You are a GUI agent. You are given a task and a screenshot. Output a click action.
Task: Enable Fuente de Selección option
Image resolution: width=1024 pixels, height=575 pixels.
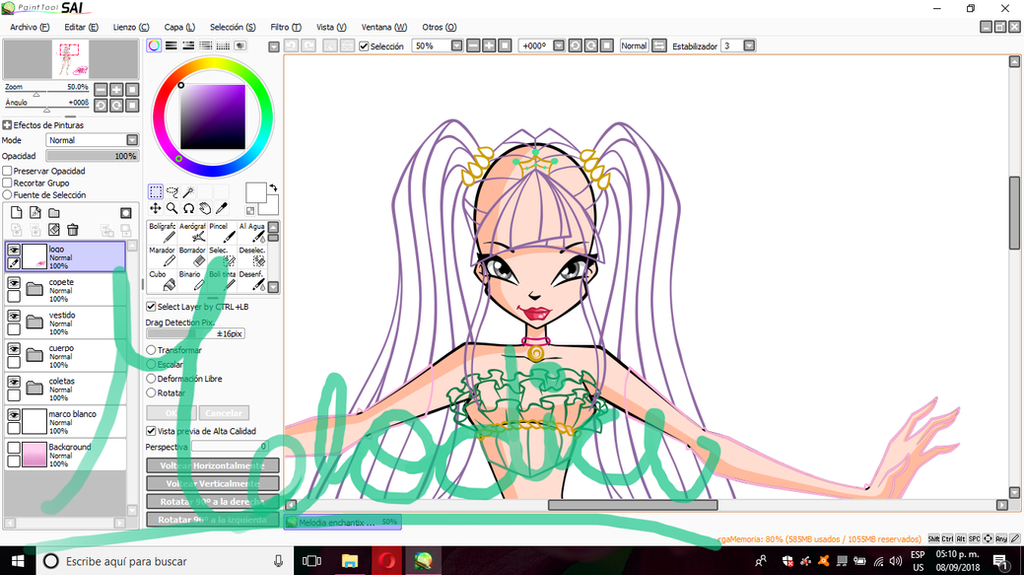(x=7, y=195)
